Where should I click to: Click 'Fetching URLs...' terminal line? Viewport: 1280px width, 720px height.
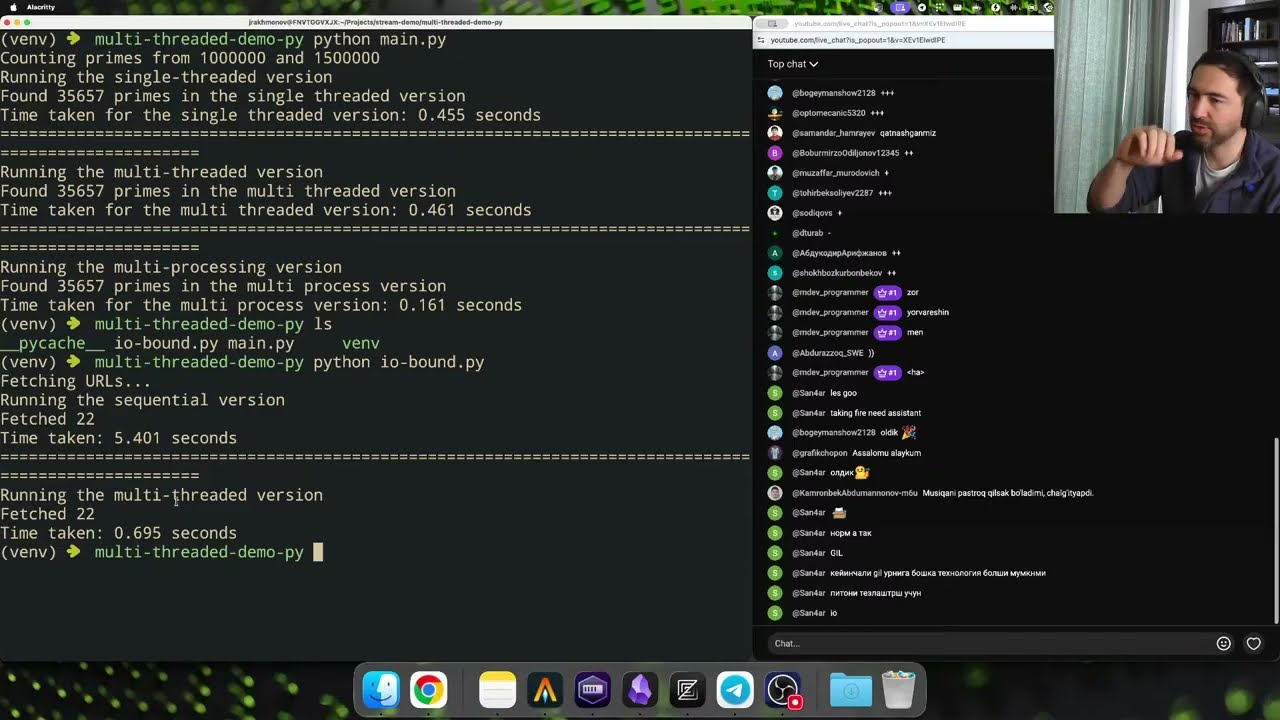pyautogui.click(x=76, y=381)
